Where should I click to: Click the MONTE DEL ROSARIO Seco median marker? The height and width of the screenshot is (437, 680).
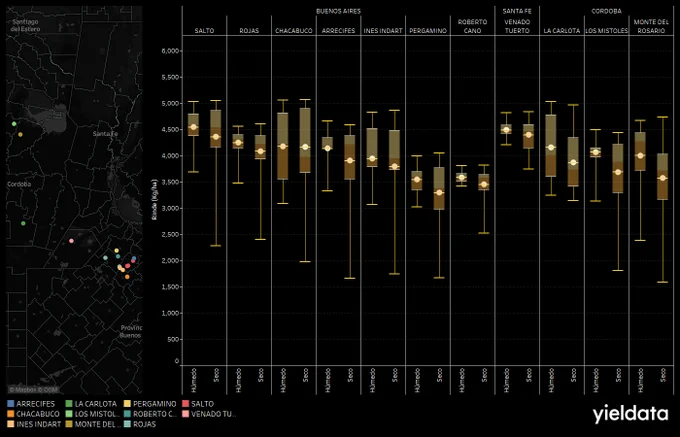(x=663, y=178)
